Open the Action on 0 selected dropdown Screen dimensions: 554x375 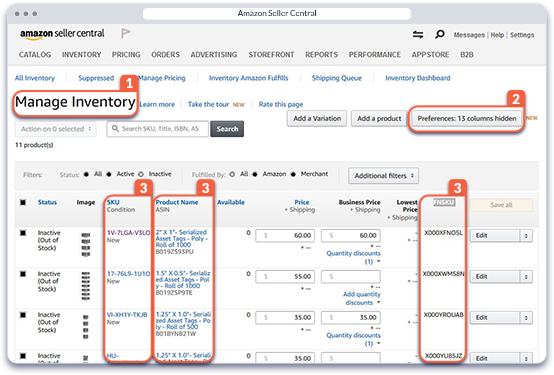click(x=55, y=129)
